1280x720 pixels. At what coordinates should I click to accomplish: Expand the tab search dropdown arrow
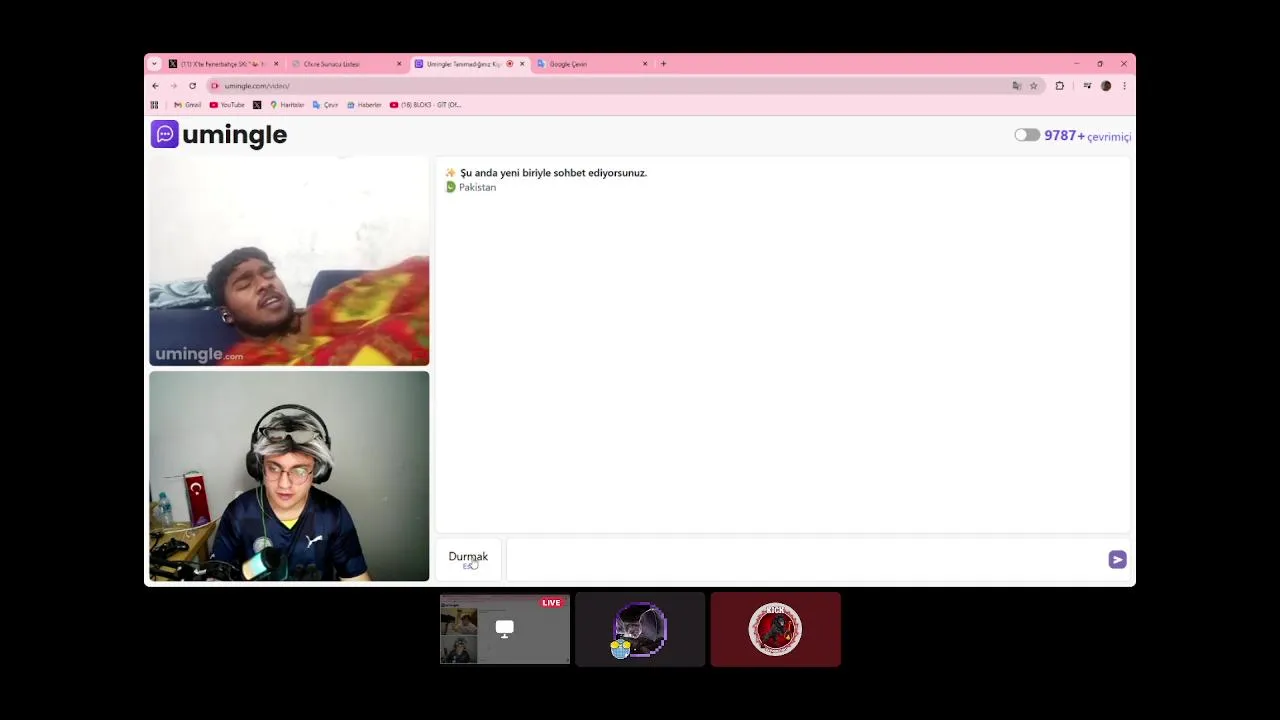pyautogui.click(x=154, y=64)
